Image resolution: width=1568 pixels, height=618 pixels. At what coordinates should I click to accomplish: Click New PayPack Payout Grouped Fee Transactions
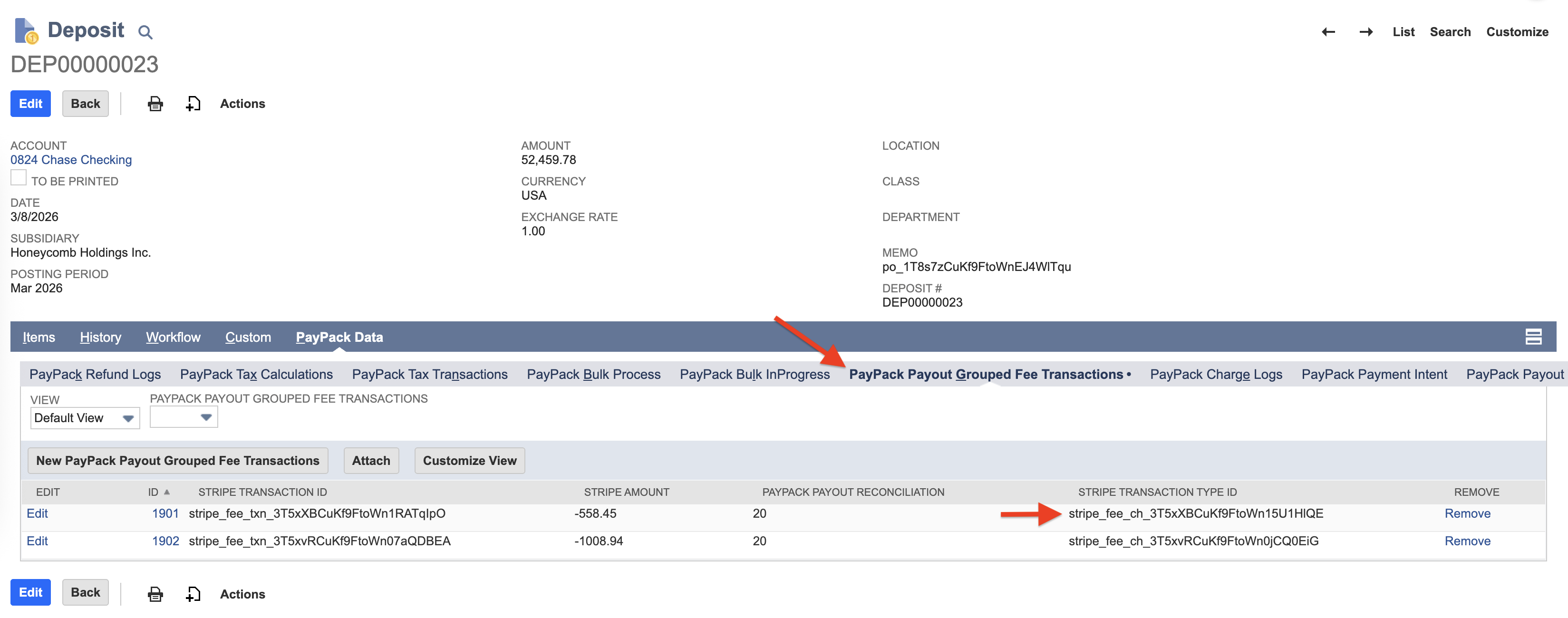click(178, 460)
